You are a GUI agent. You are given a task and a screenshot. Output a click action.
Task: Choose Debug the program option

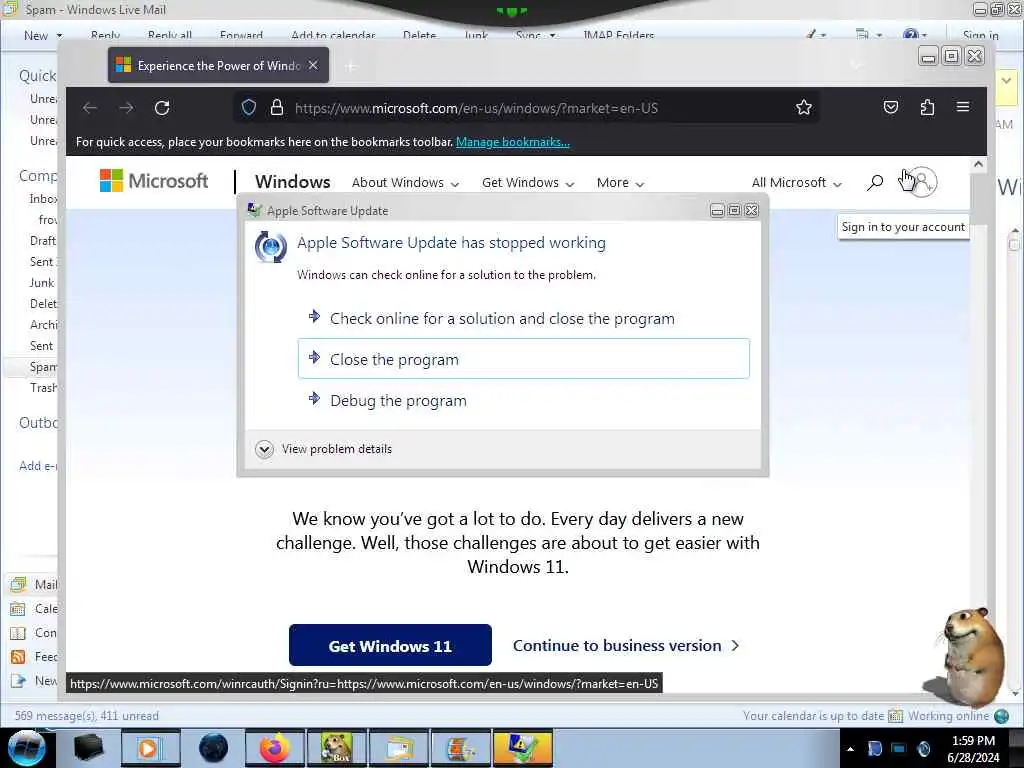(524, 400)
